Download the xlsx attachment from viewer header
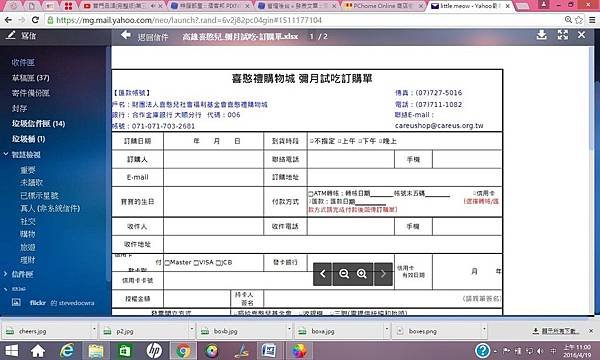600x360 pixels. pos(541,35)
